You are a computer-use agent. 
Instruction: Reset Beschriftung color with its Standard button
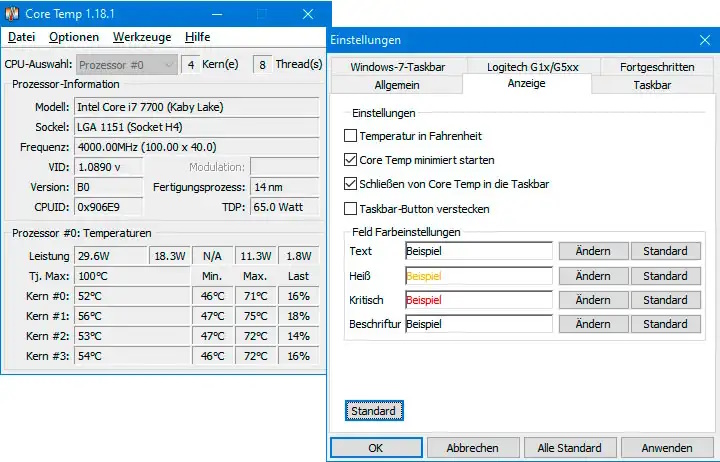(x=665, y=324)
